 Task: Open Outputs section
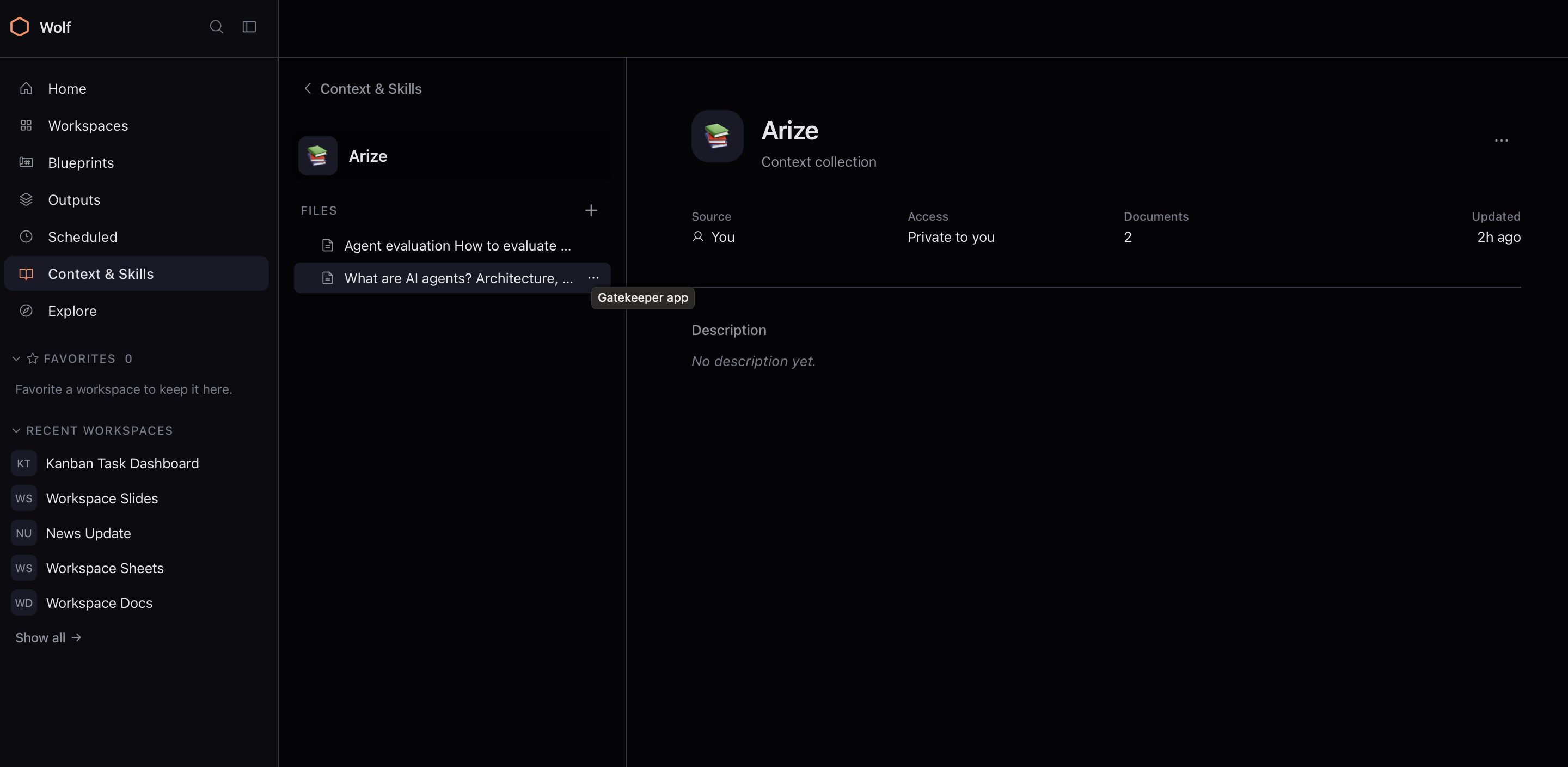tap(136, 200)
